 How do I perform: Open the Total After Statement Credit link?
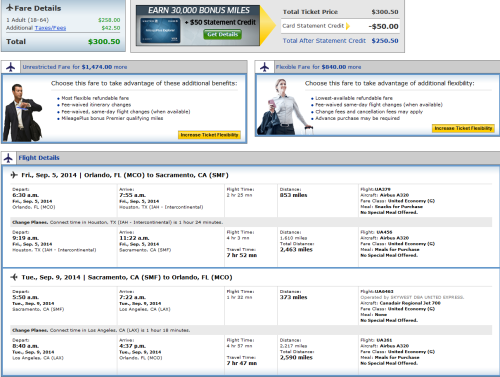[324, 41]
